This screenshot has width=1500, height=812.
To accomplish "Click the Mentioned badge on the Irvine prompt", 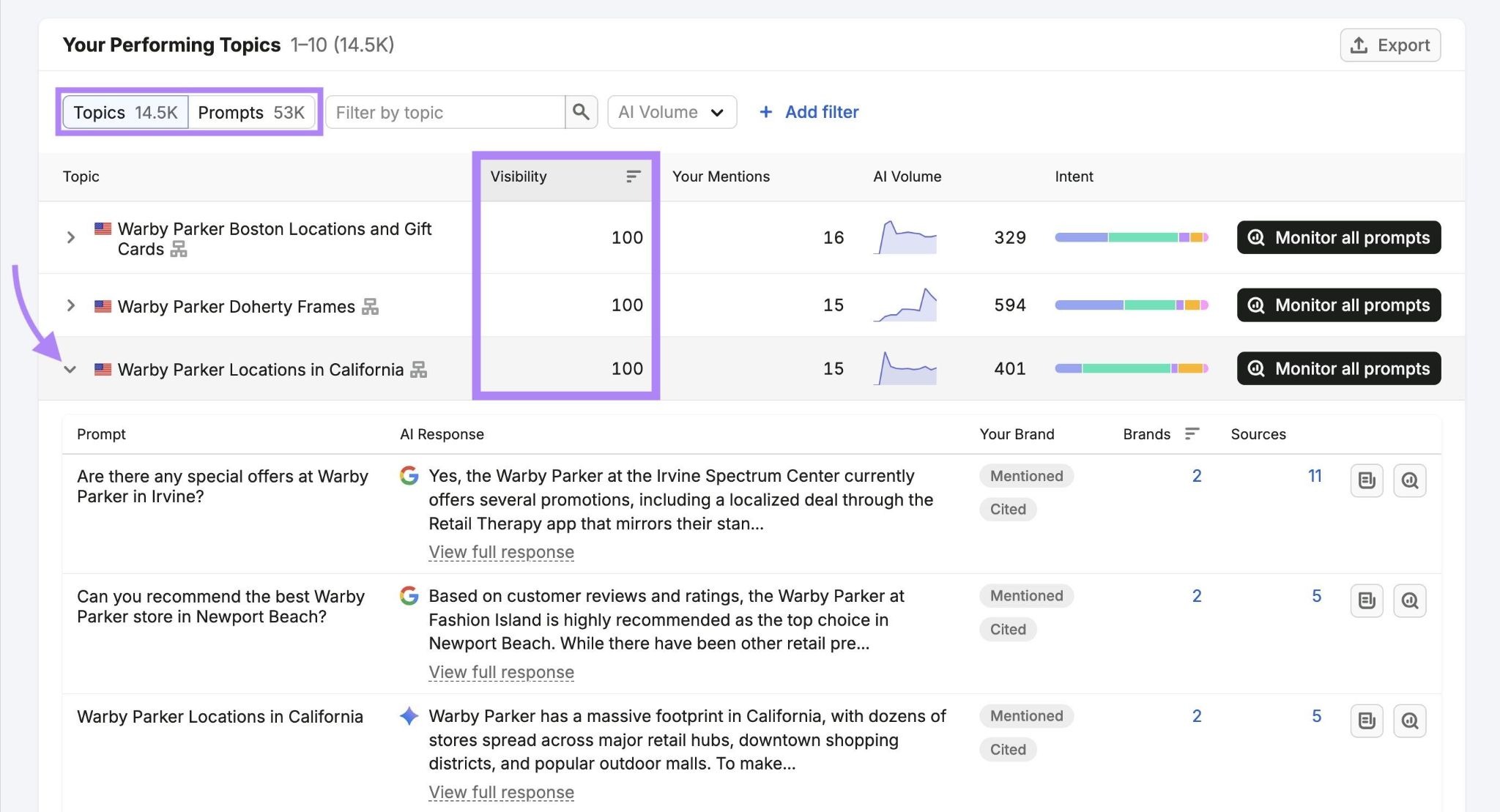I will 1026,476.
